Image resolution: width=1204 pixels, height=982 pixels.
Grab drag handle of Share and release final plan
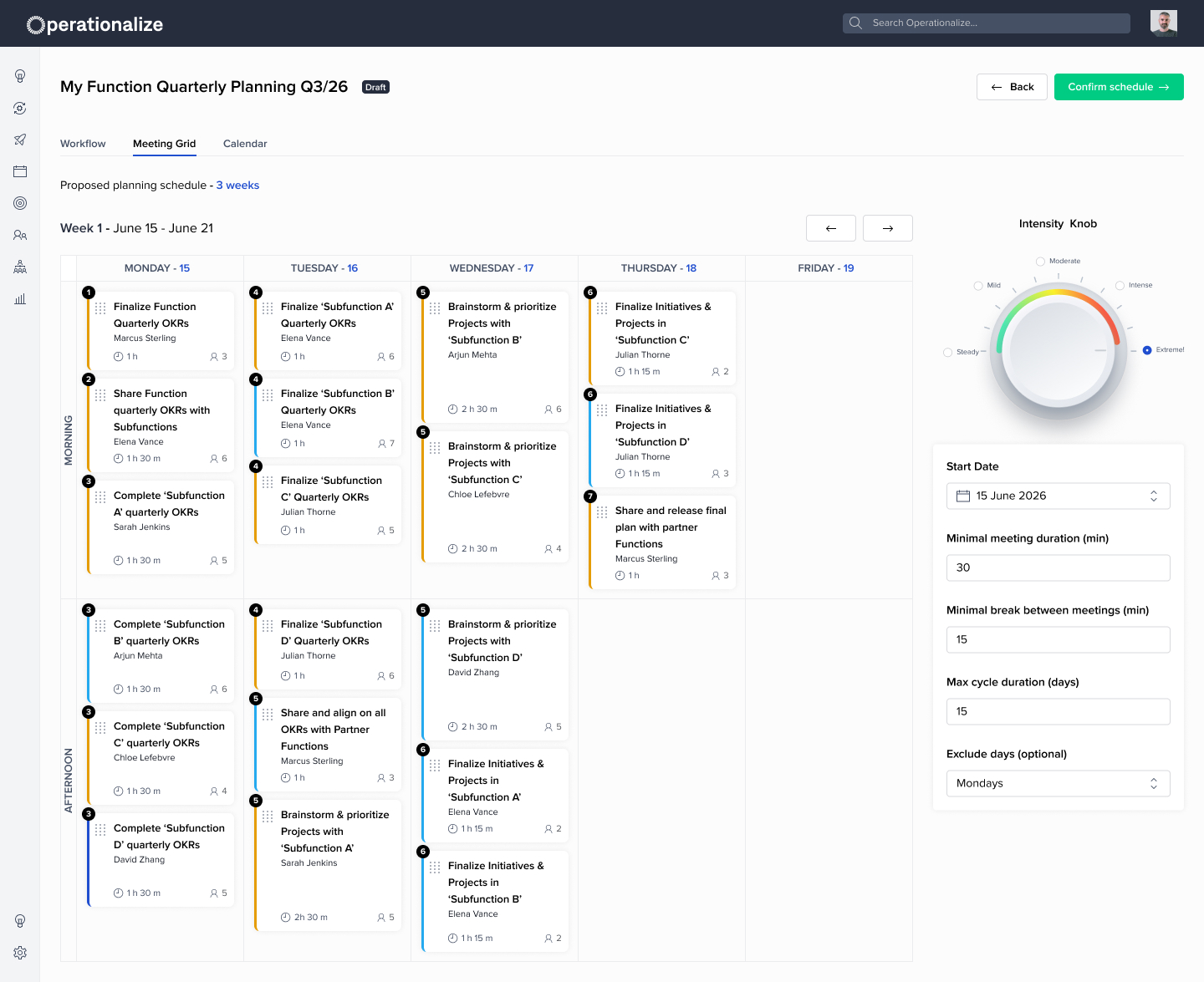point(602,512)
